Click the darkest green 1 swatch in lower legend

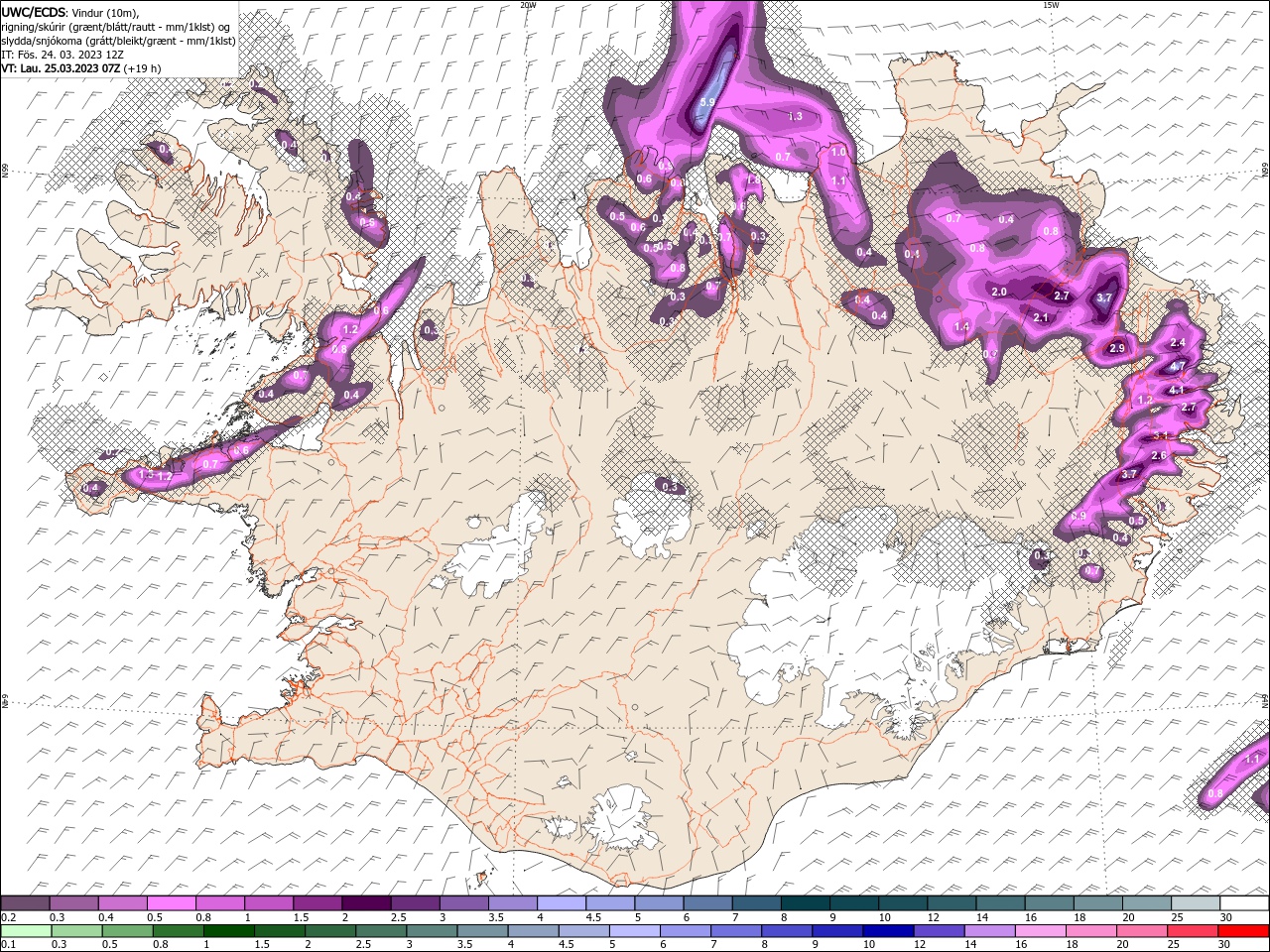coord(229,931)
